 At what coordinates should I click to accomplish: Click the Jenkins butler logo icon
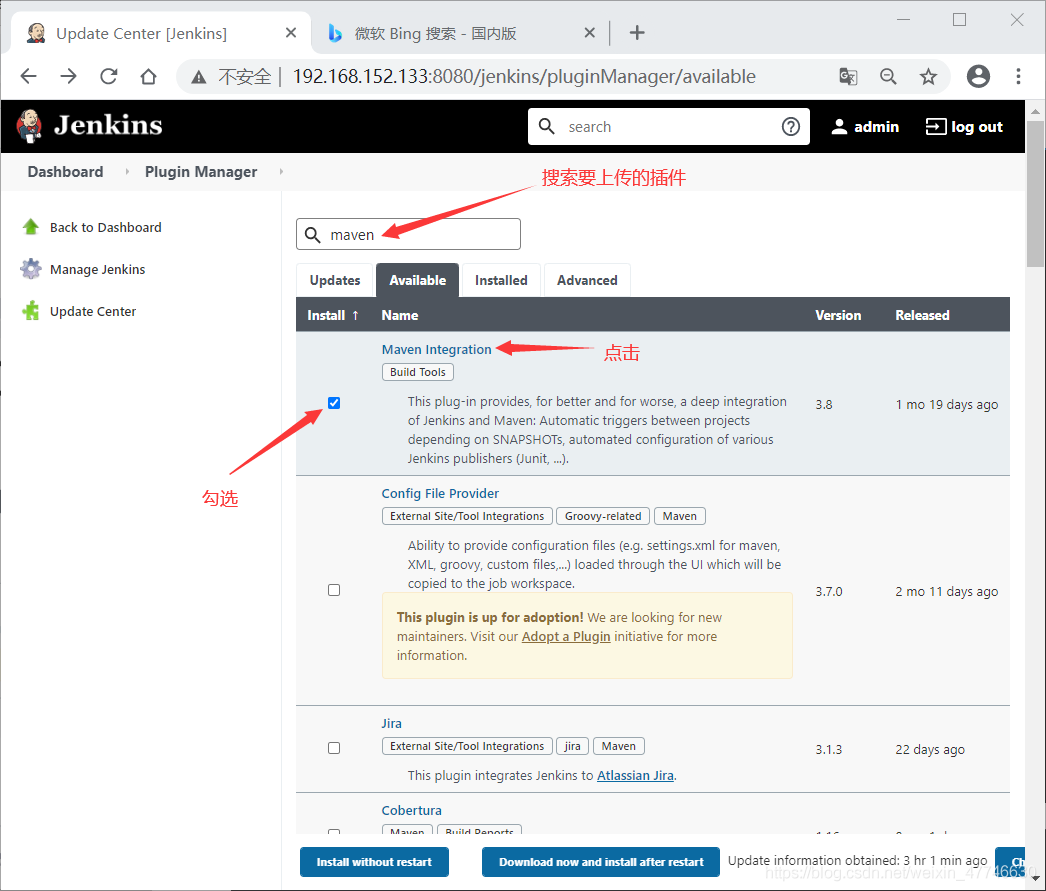click(29, 126)
